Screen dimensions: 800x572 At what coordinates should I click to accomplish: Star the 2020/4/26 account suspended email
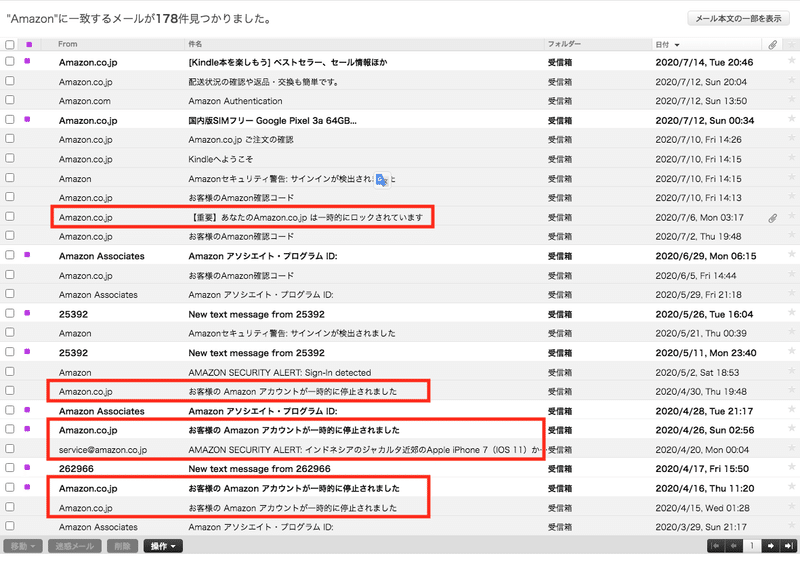791,429
